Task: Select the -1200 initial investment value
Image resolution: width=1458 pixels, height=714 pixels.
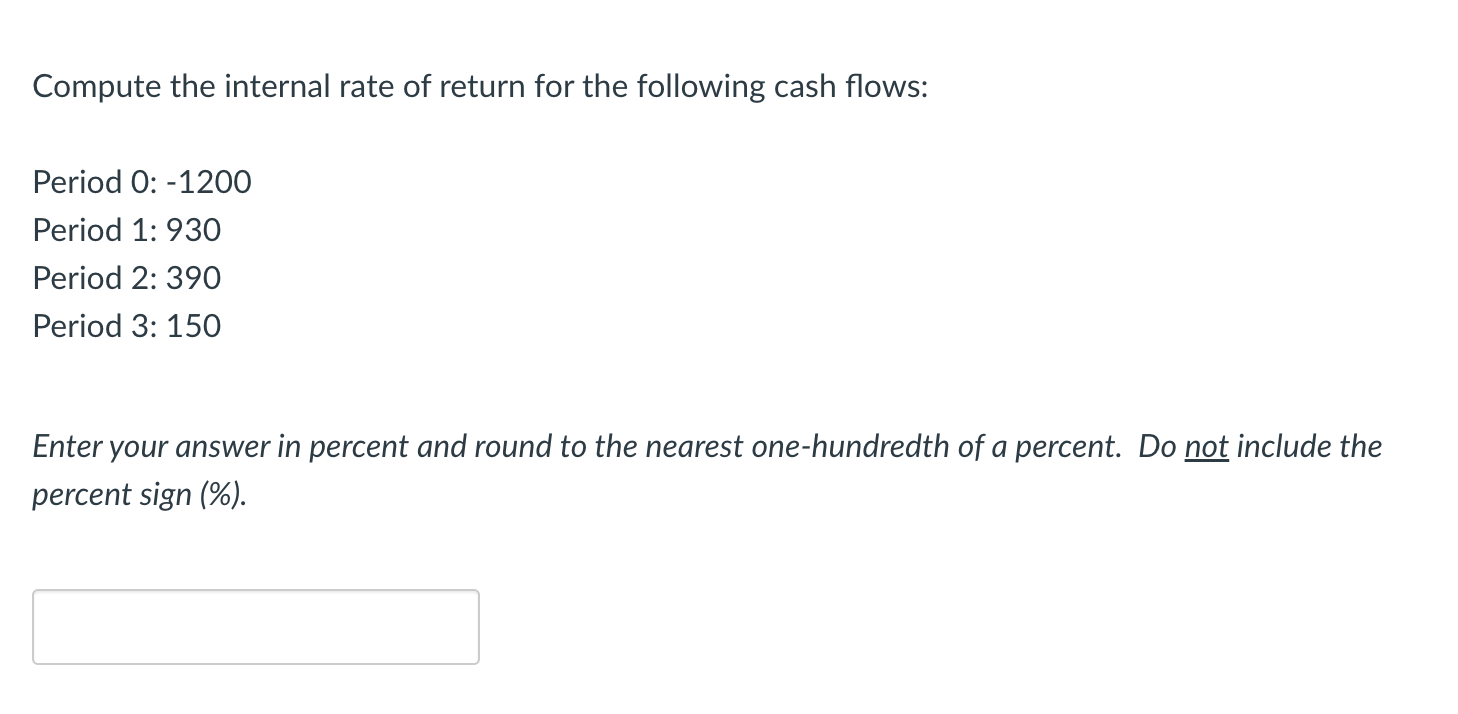Action: click(207, 182)
